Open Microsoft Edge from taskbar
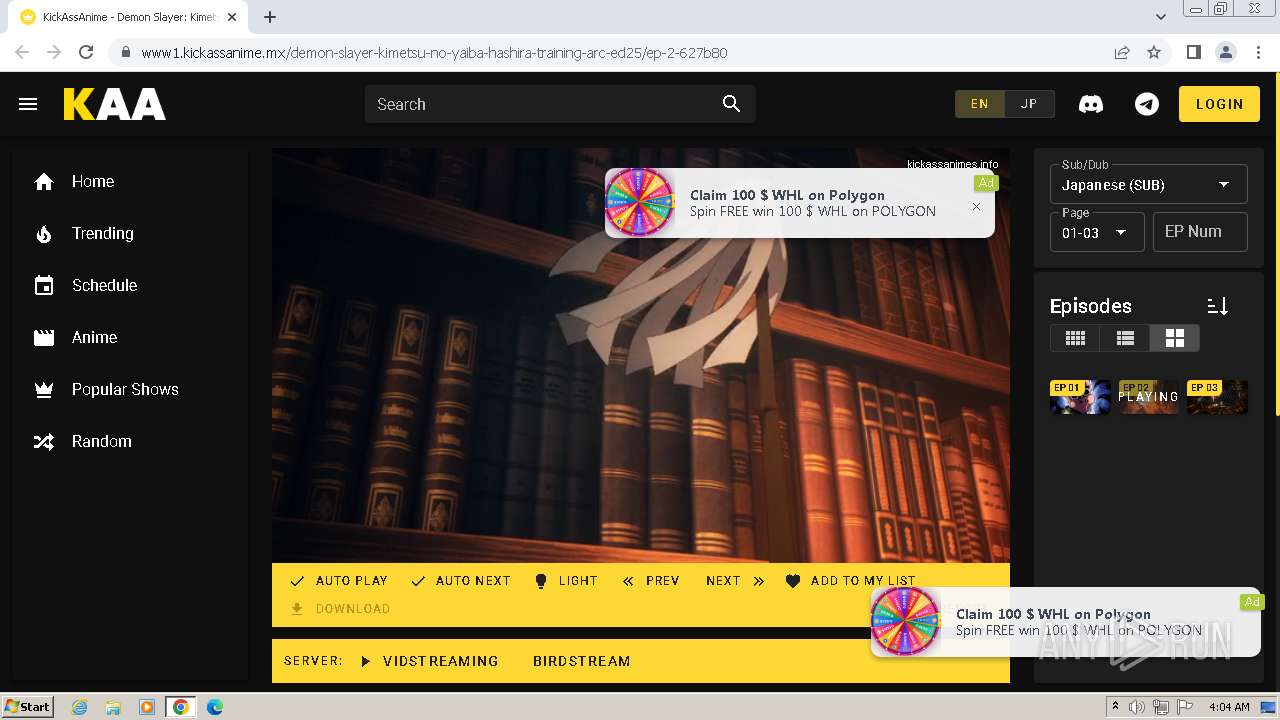Image resolution: width=1280 pixels, height=720 pixels. point(215,707)
